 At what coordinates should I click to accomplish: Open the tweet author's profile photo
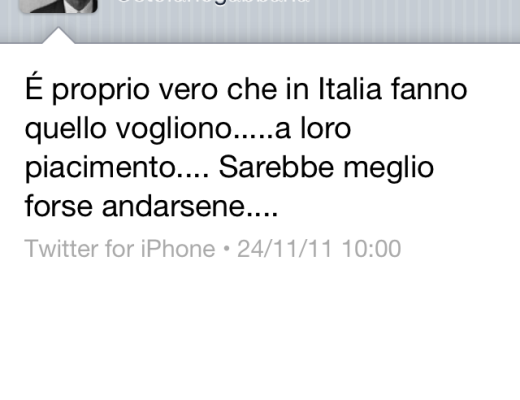point(58,6)
